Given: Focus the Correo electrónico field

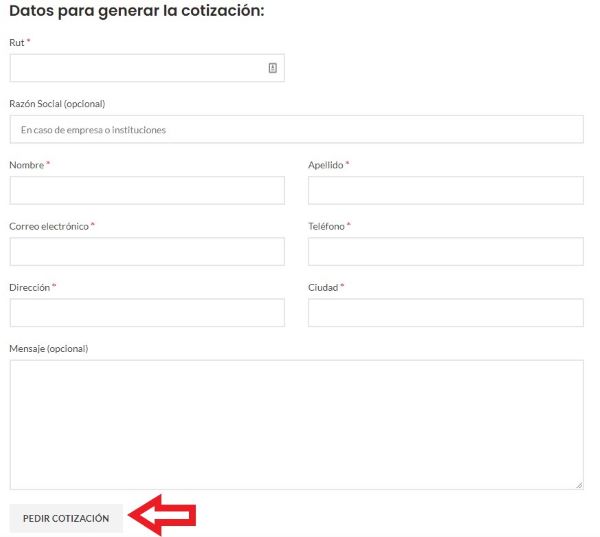Looking at the screenshot, I should pos(147,252).
